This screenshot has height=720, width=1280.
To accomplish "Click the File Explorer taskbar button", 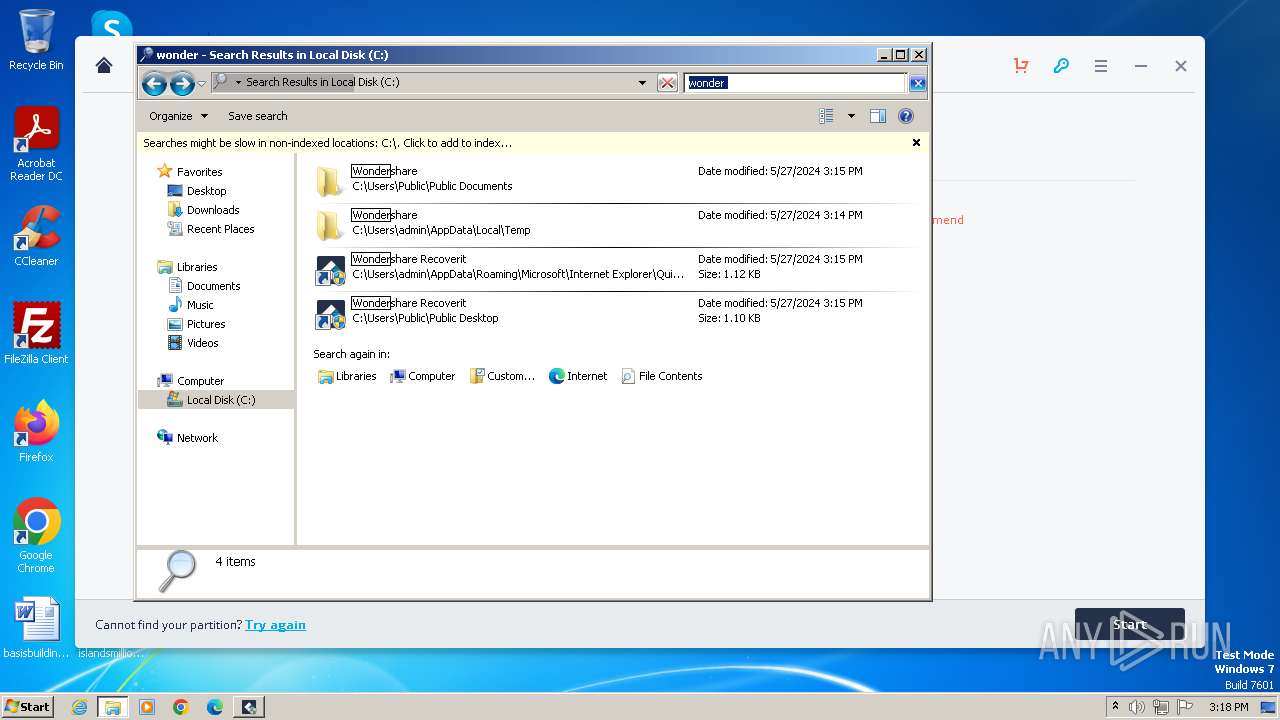I will (113, 707).
